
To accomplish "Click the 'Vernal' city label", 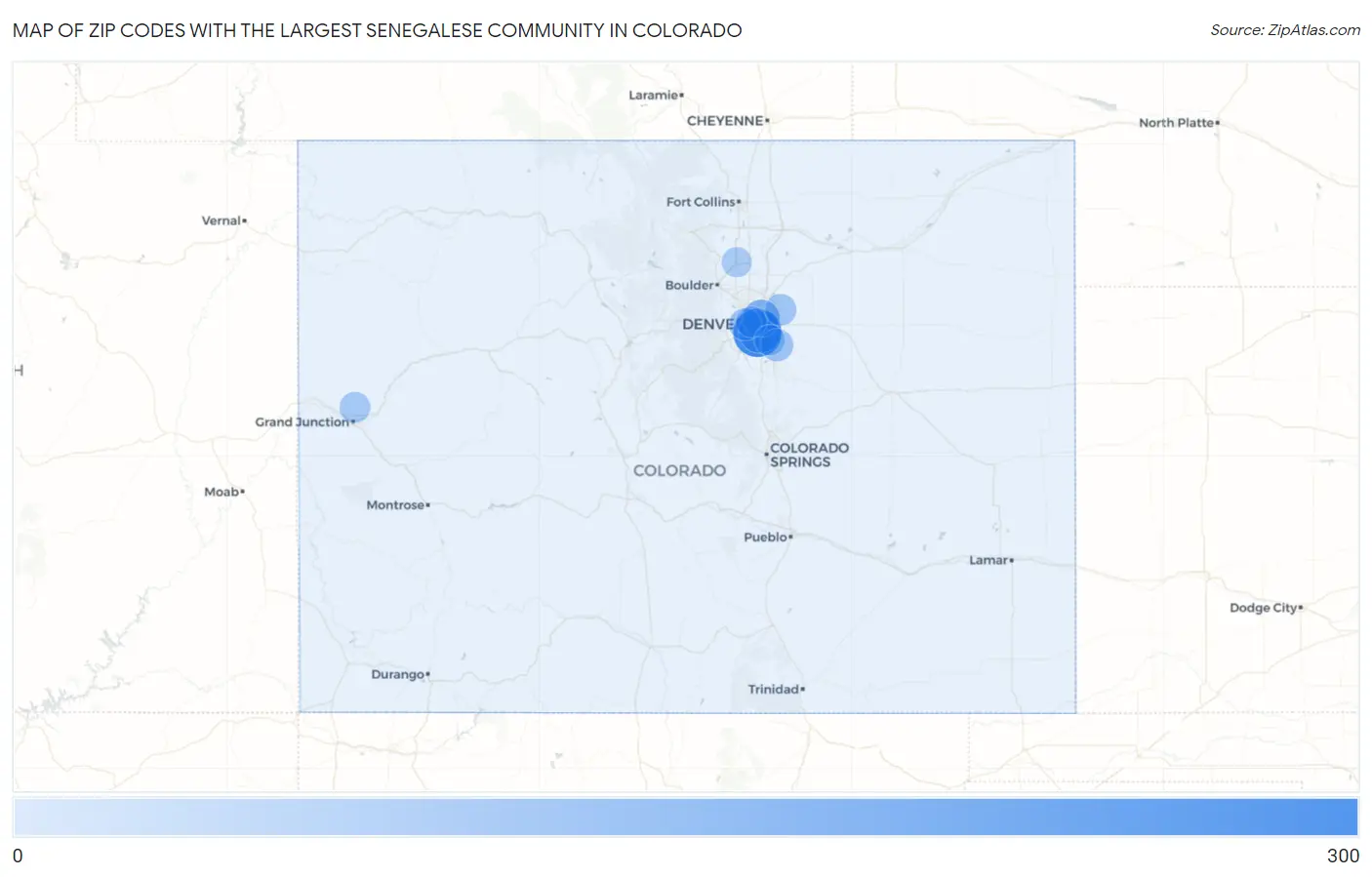I will [x=221, y=220].
